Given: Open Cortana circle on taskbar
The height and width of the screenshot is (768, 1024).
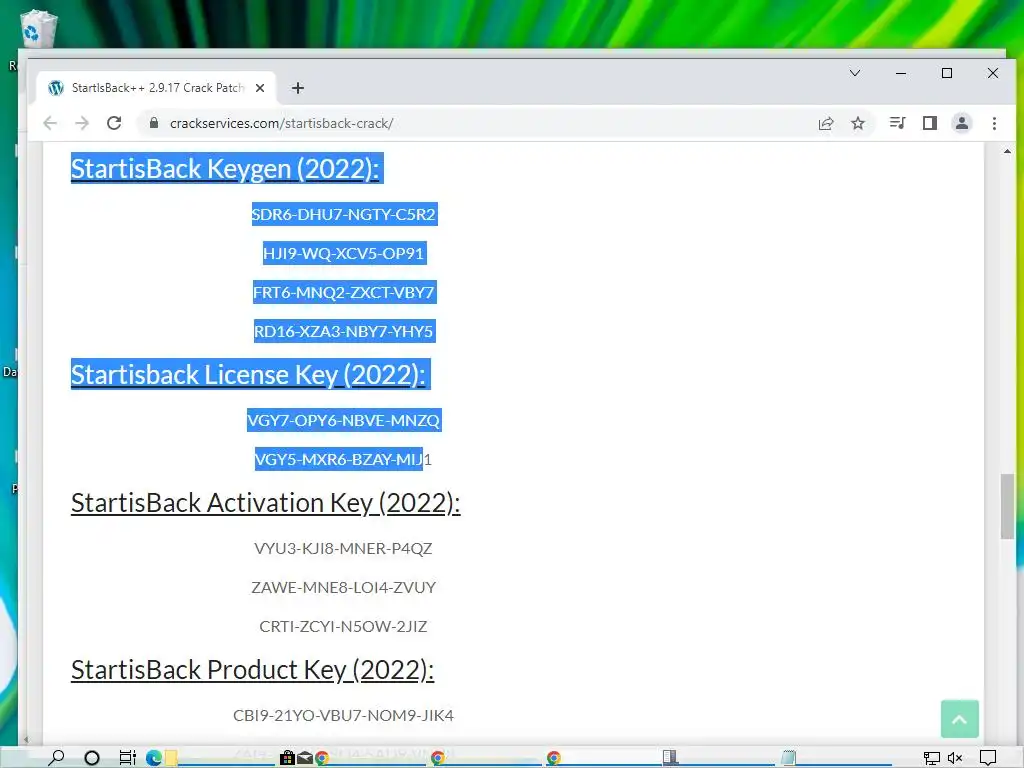Looking at the screenshot, I should [92, 758].
